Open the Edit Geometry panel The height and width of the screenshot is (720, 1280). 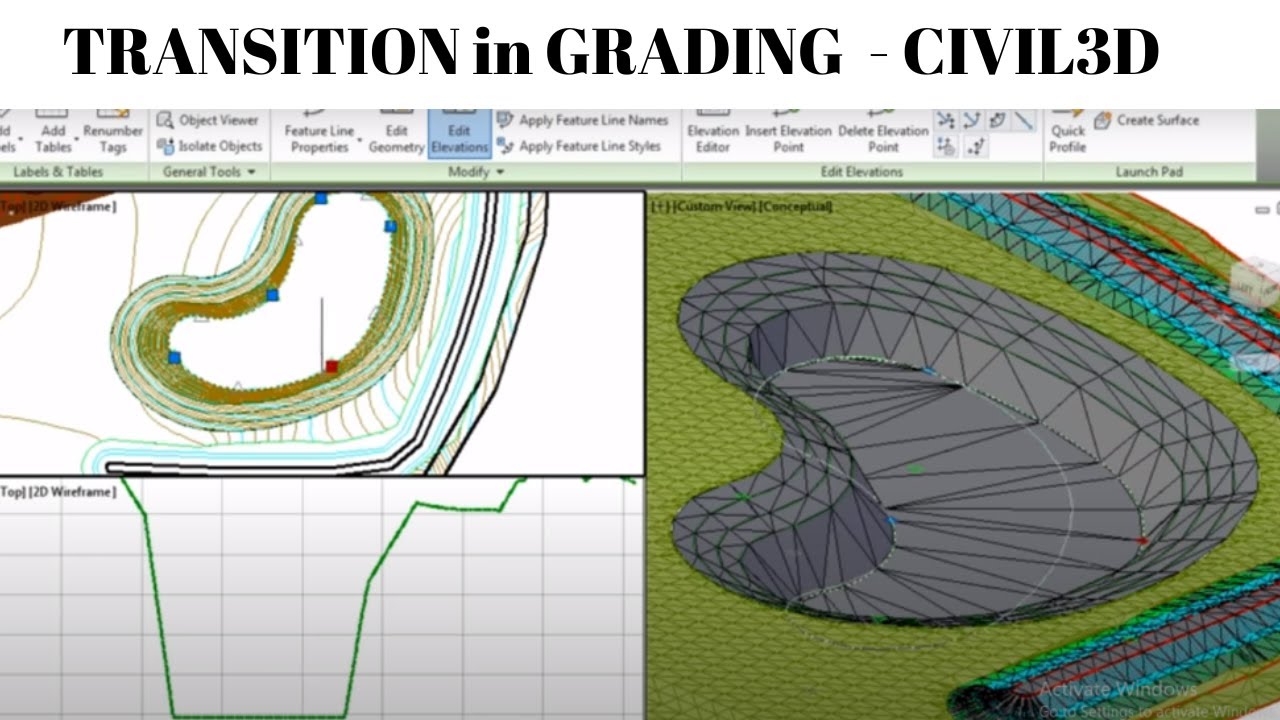[396, 132]
